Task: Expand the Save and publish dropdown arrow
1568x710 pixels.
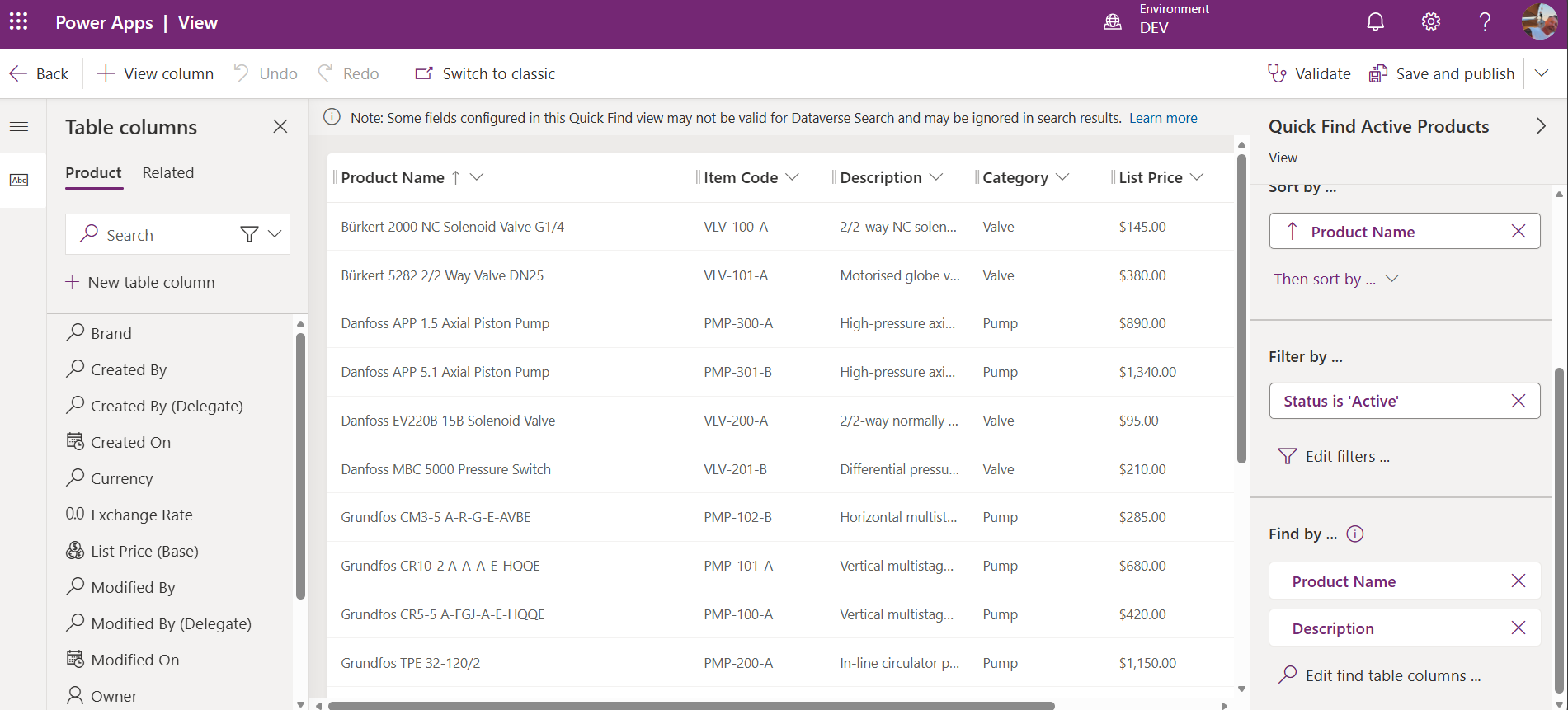Action: click(x=1541, y=73)
